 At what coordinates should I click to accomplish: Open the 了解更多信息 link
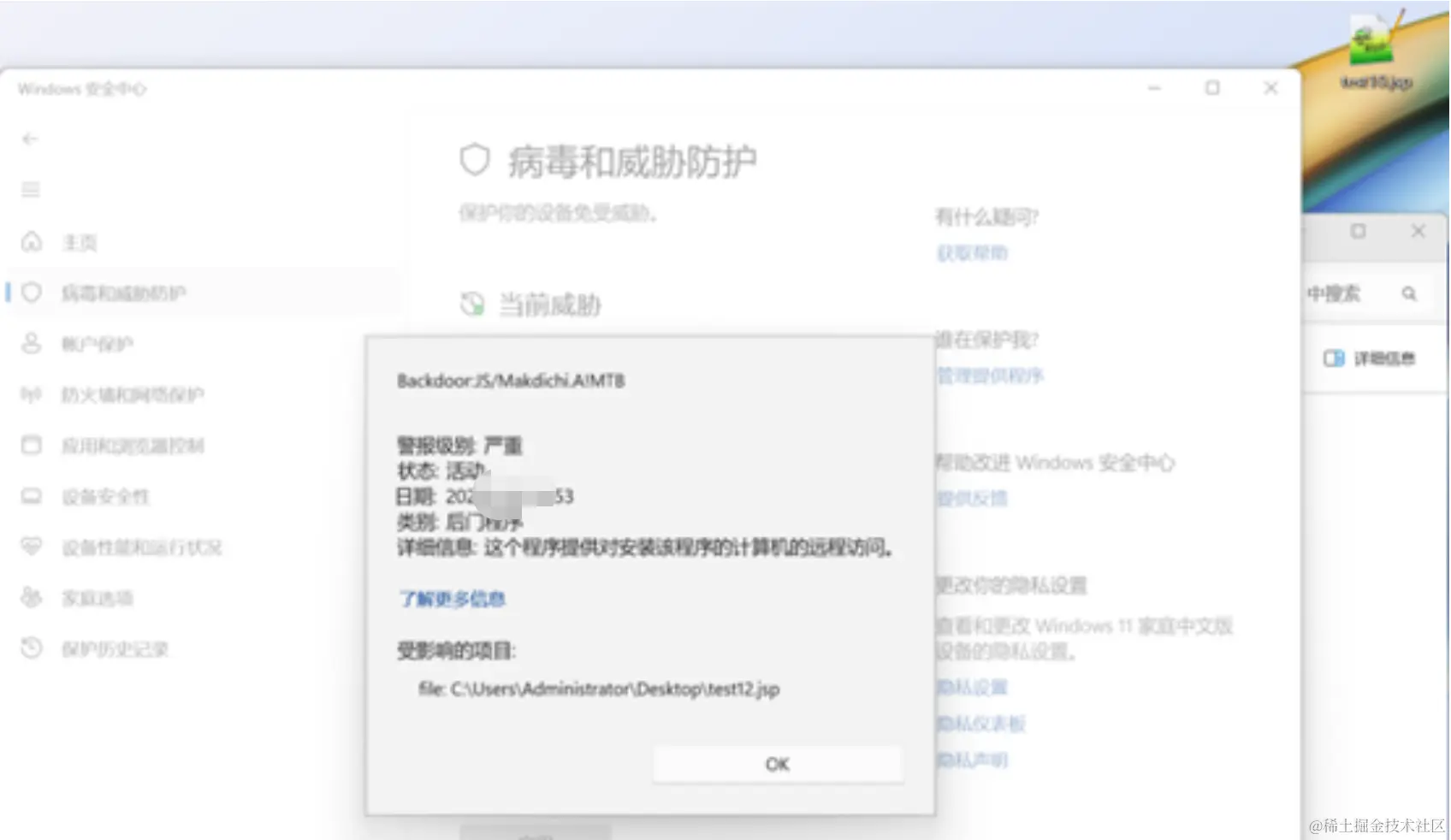[x=453, y=599]
